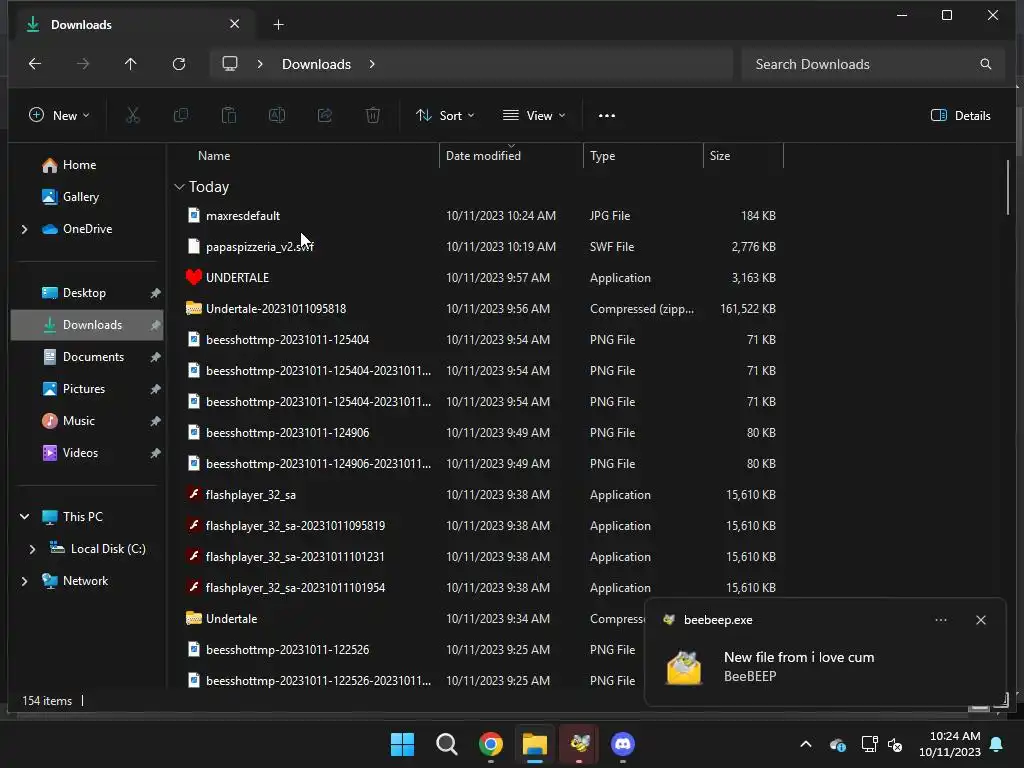Click the Windows Start button
The width and height of the screenshot is (1024, 768).
coord(402,744)
